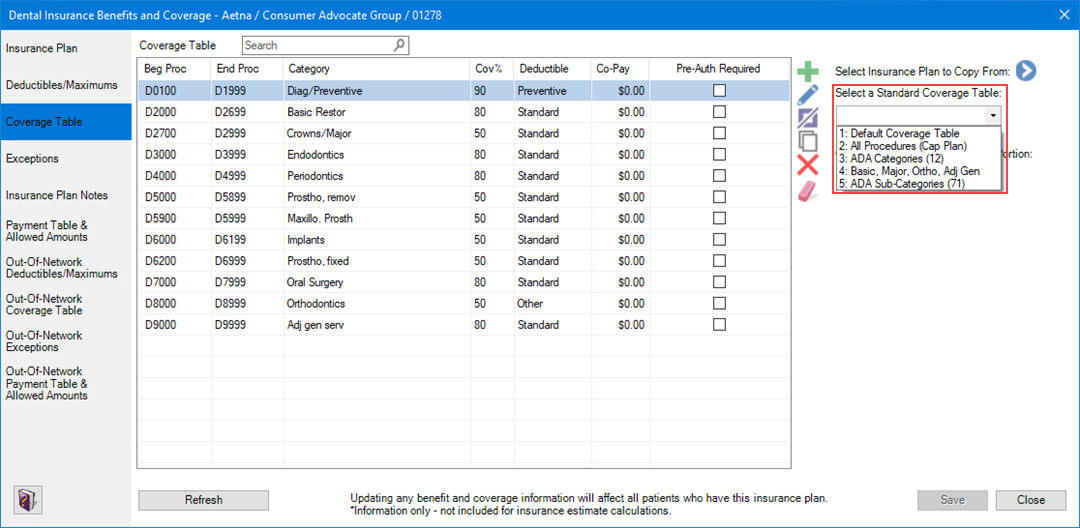Enable Pre-Auth Required for Orthodontics row
This screenshot has height=528, width=1080.
tap(719, 303)
